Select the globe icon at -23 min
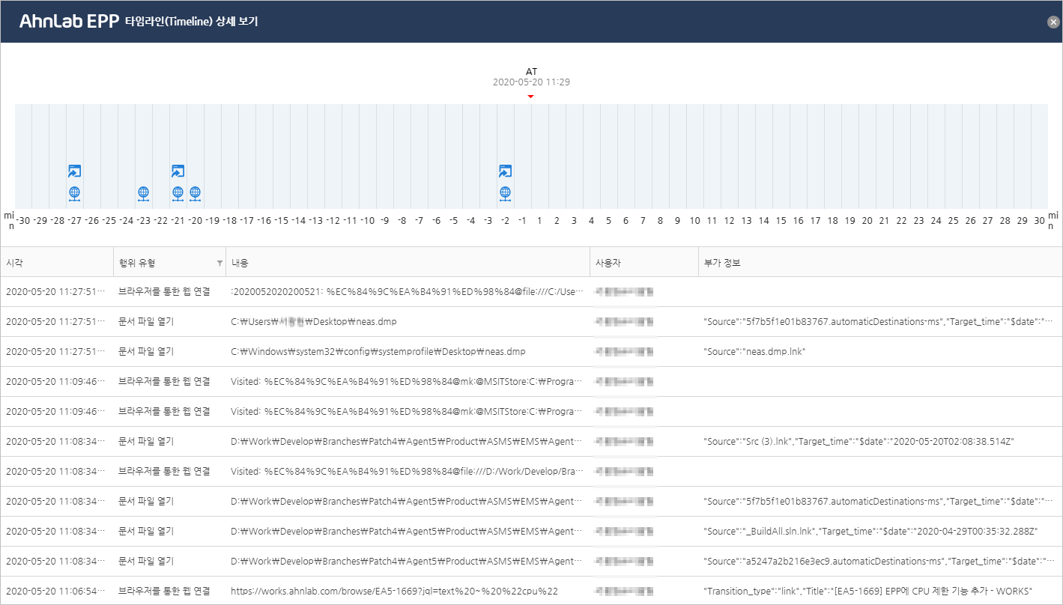 tap(143, 193)
